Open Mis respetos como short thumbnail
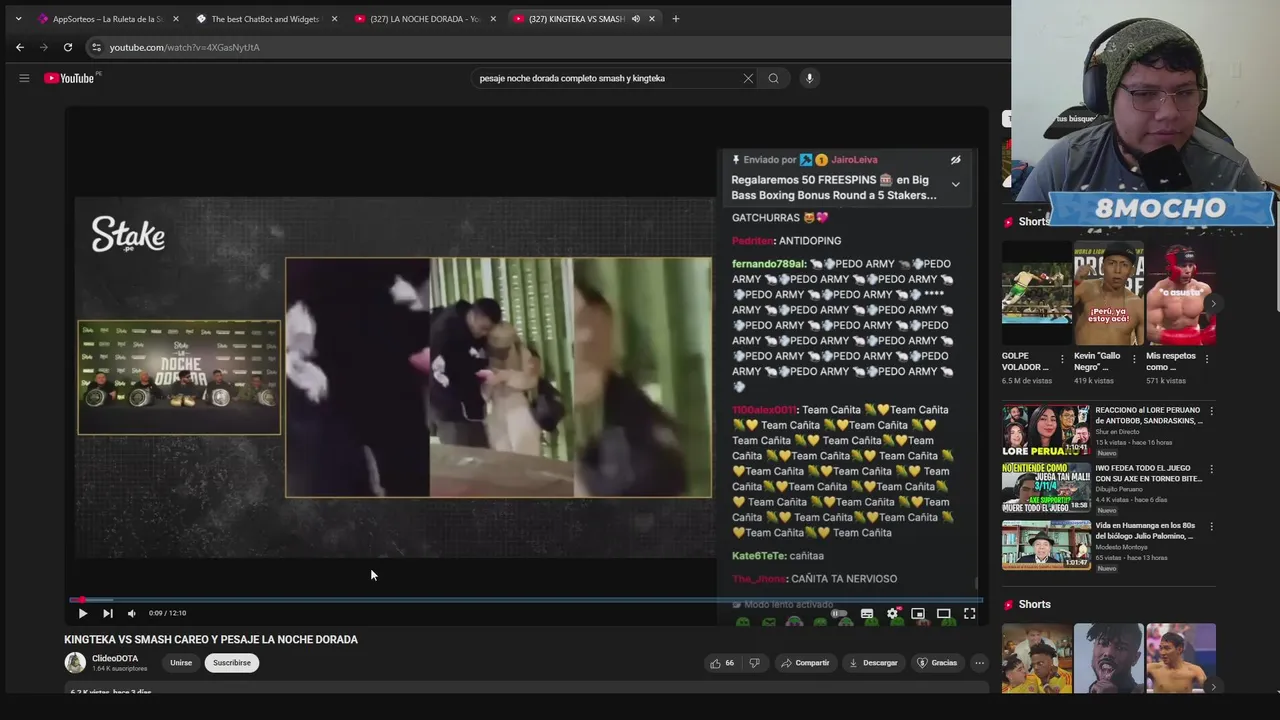 (x=1180, y=293)
